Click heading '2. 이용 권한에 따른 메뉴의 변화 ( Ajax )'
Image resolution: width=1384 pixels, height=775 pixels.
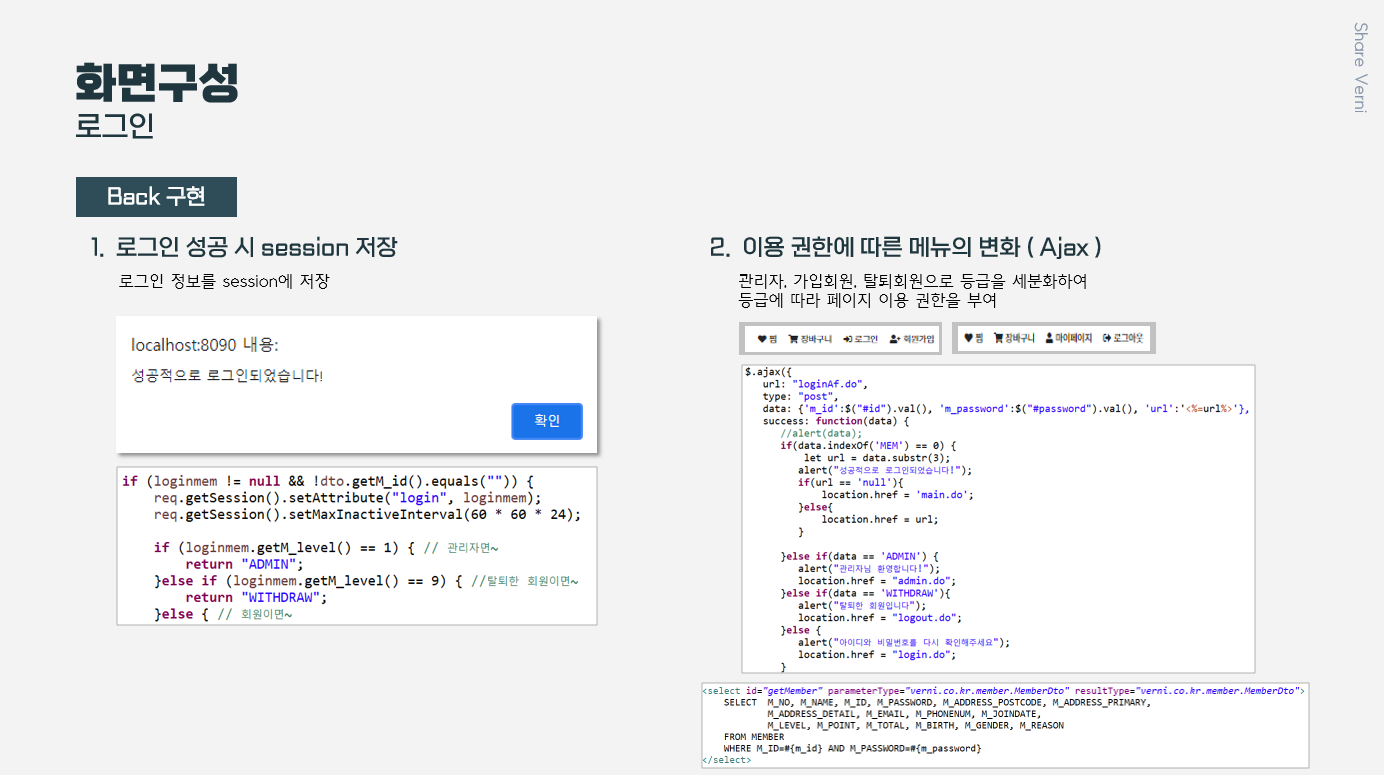pos(906,247)
